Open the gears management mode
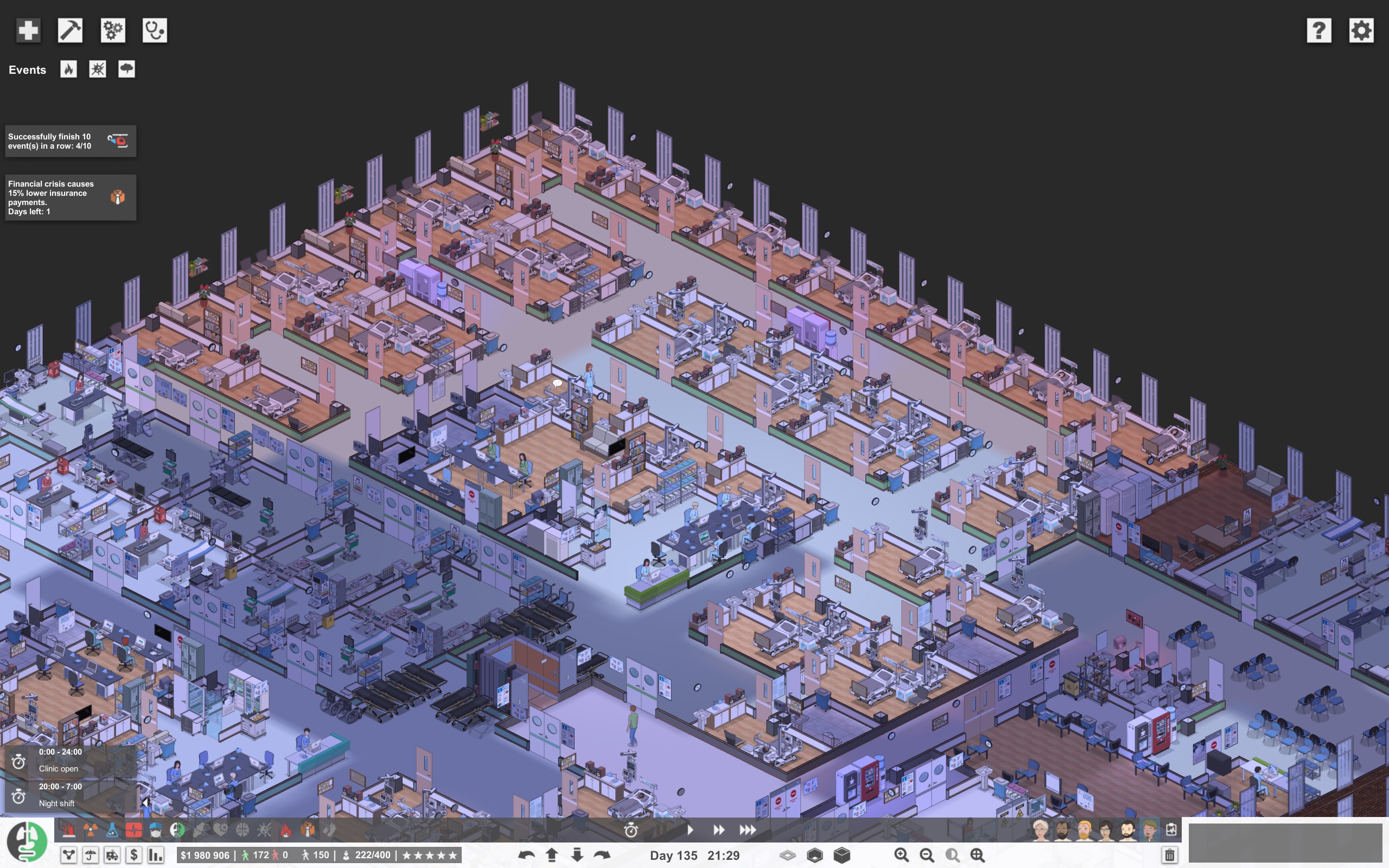Viewport: 1389px width, 868px height. point(112,30)
